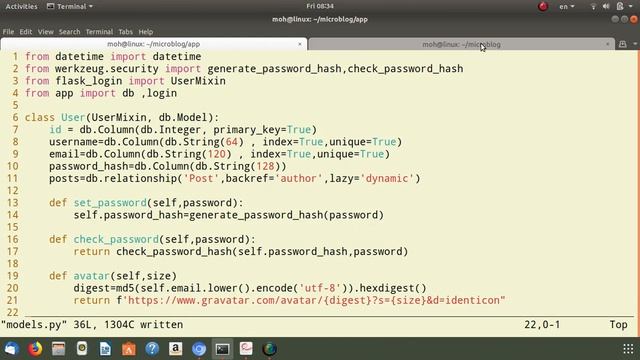Image resolution: width=640 pixels, height=360 pixels.
Task: Click the 'check_password' function name on line 16
Action: click(116, 240)
